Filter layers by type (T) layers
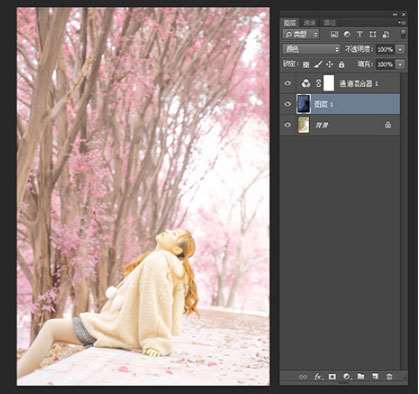This screenshot has width=419, height=394. pos(360,34)
